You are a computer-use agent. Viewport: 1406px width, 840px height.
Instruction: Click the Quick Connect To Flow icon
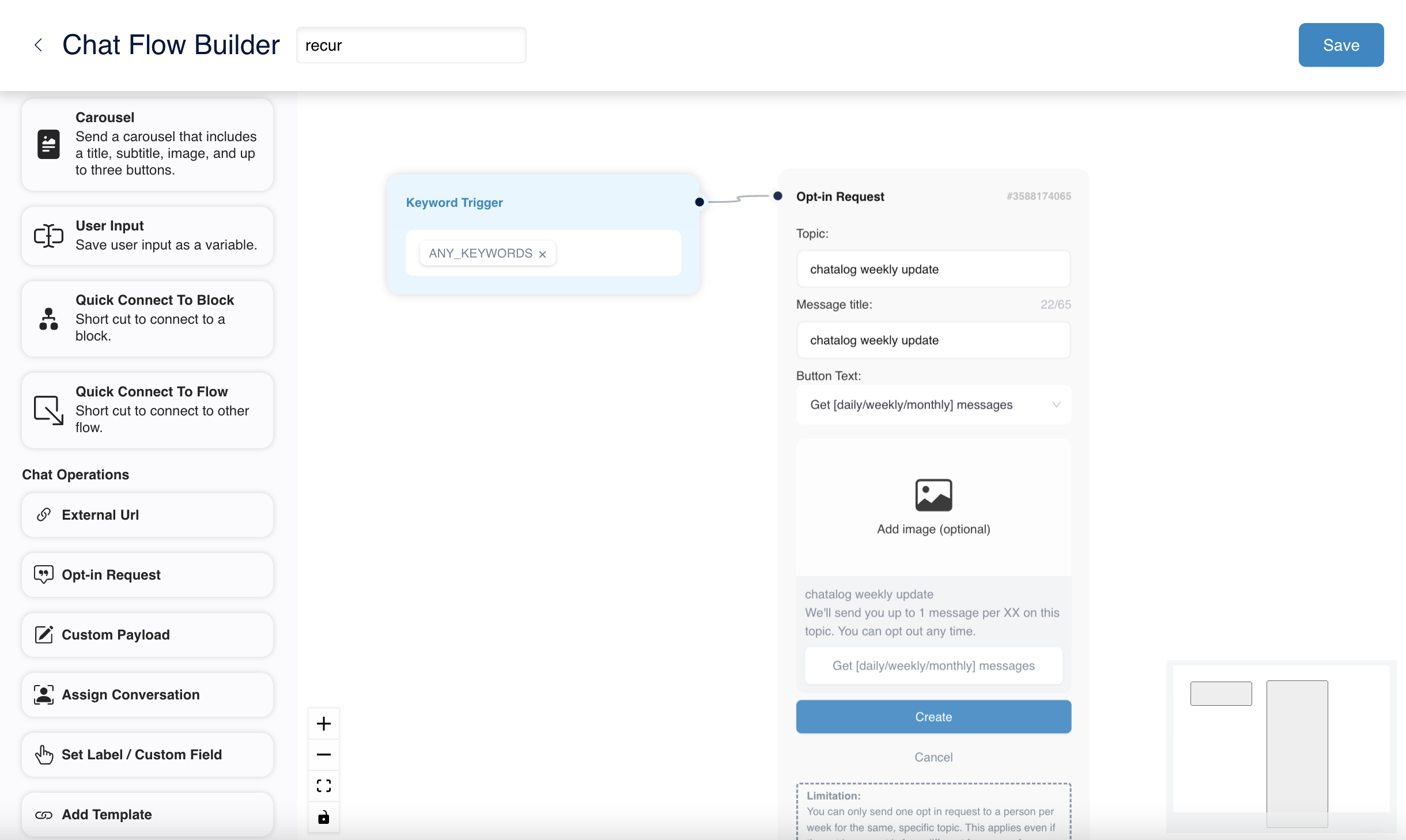tap(49, 410)
